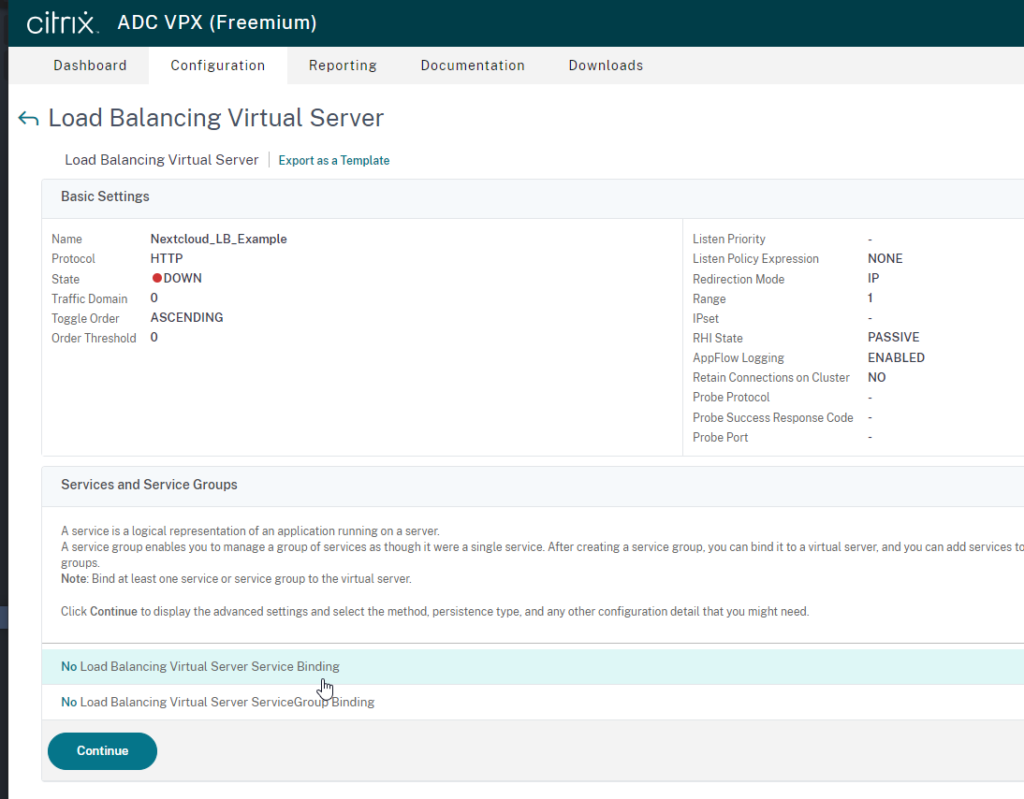Click the Continue button
Screen dimensions: 1024x799
click(x=103, y=751)
